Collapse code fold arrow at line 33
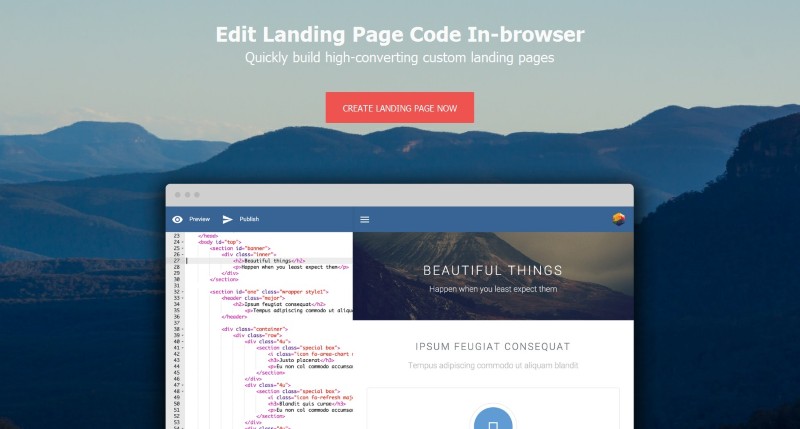The width and height of the screenshot is (800, 429). pyautogui.click(x=183, y=298)
